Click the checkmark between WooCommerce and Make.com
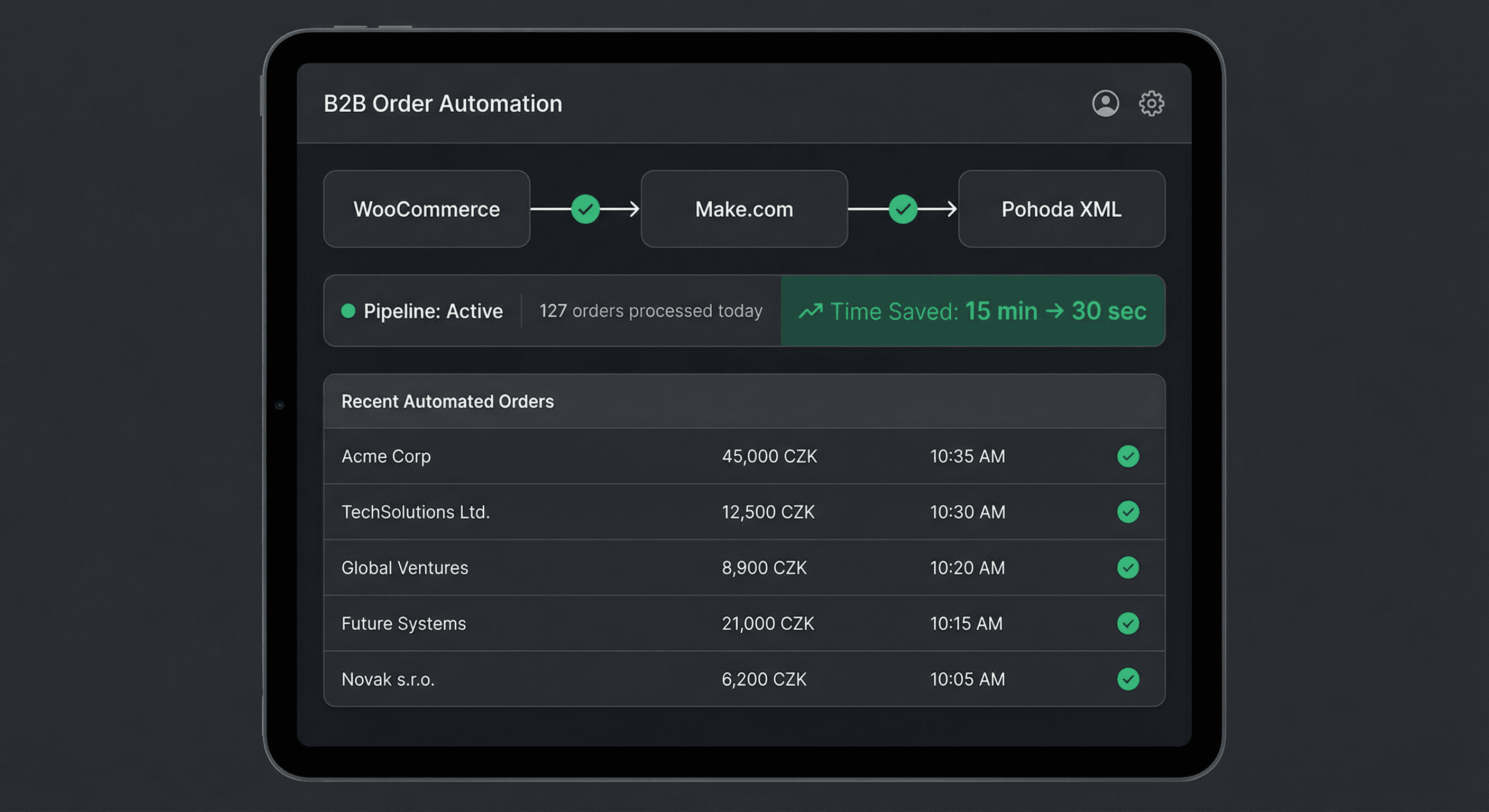Viewport: 1489px width, 812px height. 585,209
